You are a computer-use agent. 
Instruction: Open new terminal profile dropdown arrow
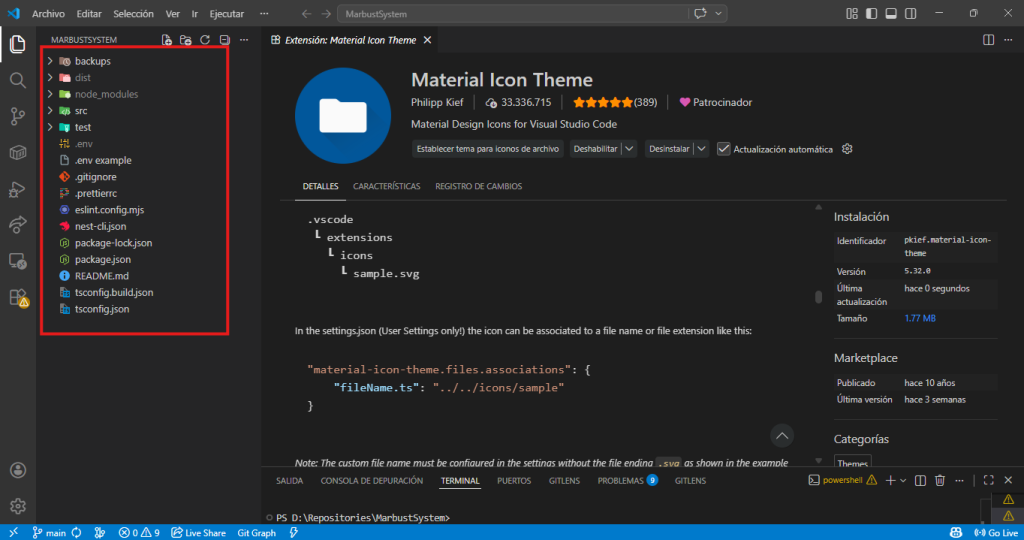click(x=903, y=481)
